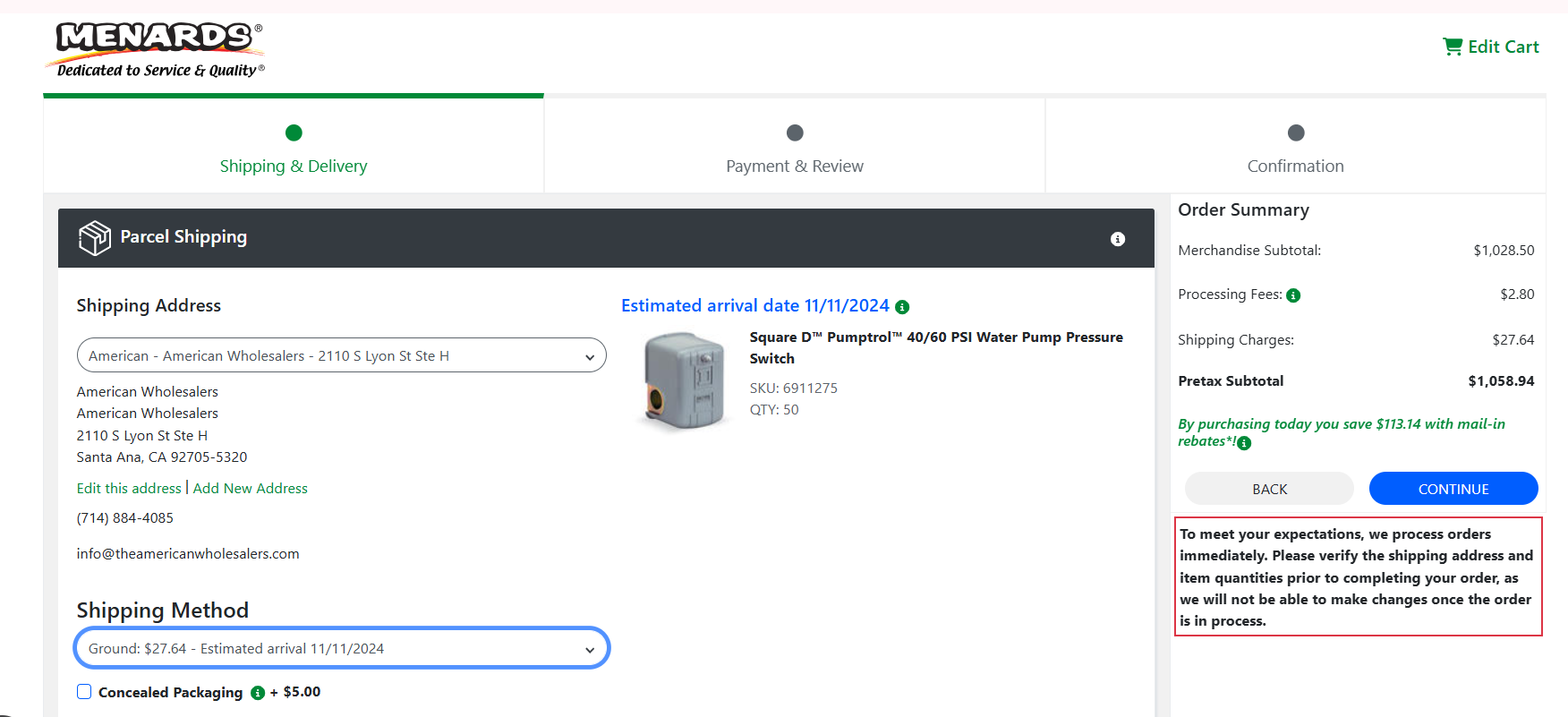Open the pressure switch product thumbnail
The image size is (1568, 717).
(685, 380)
